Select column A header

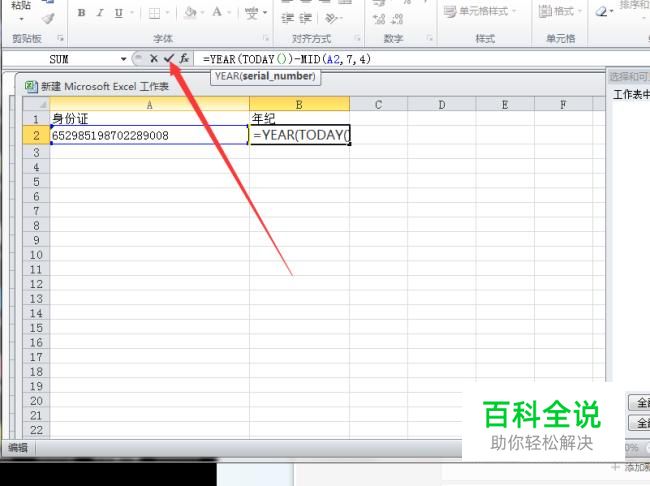coord(149,104)
